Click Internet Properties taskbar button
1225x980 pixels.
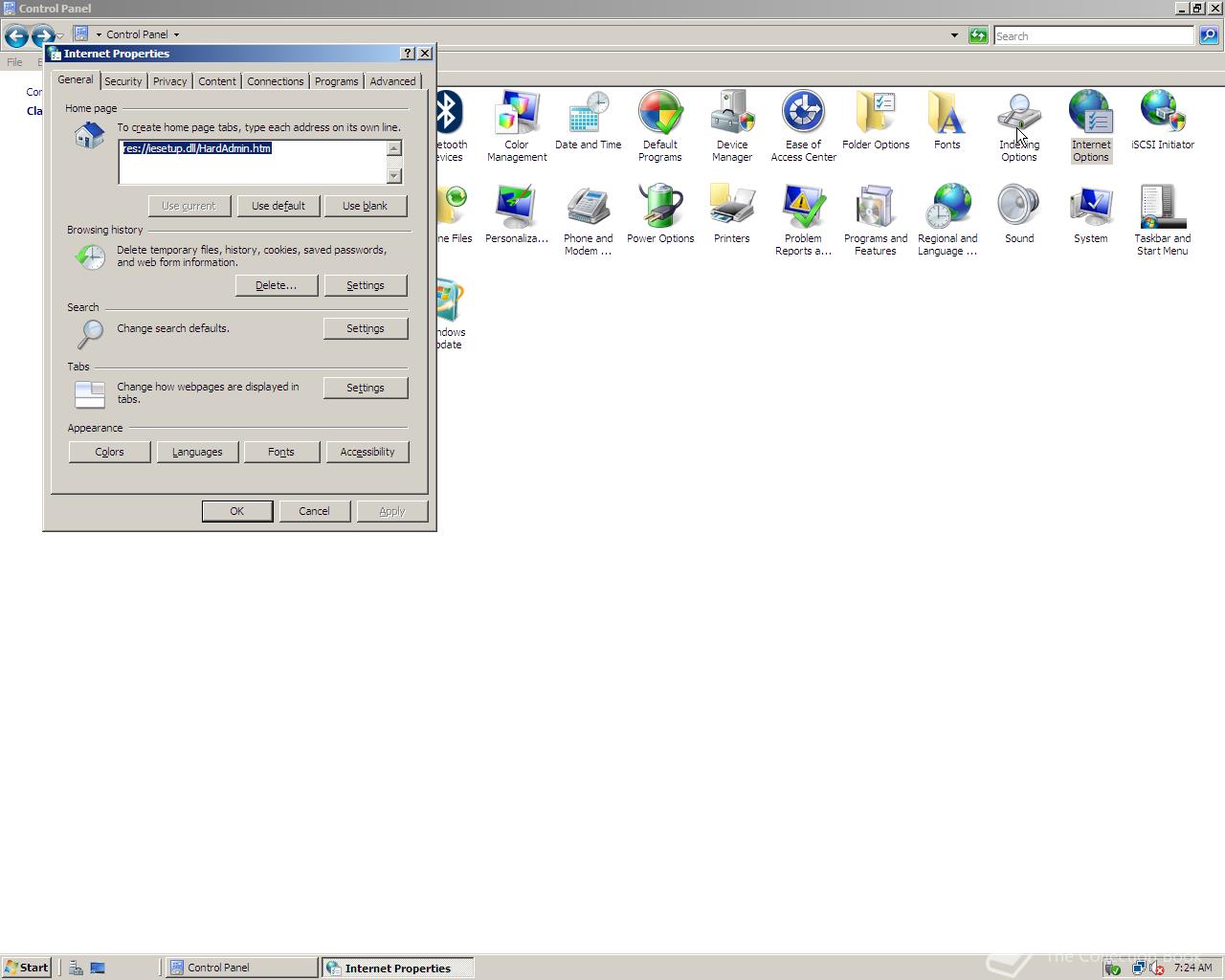click(398, 968)
